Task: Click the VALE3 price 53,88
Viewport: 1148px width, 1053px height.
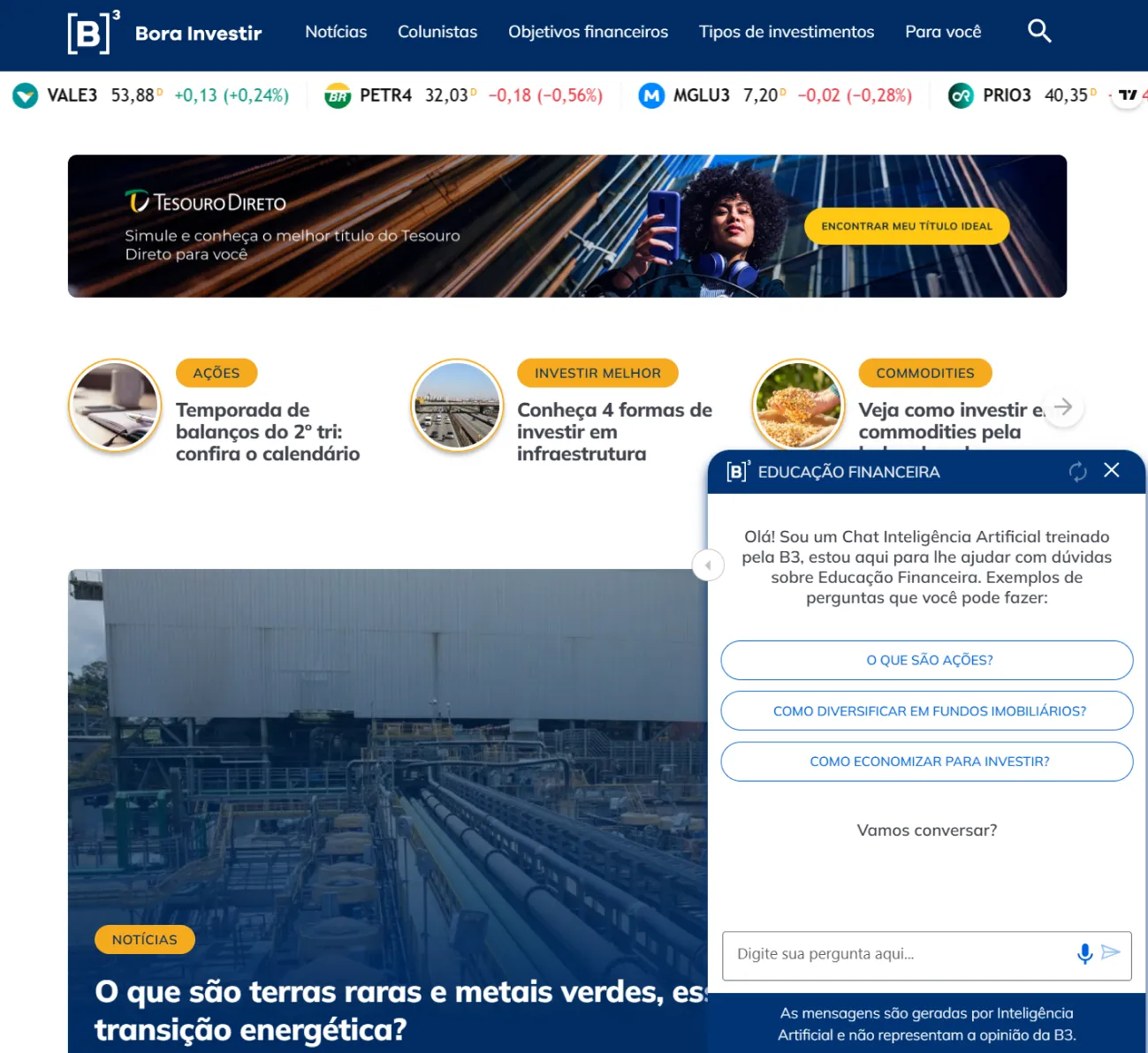Action: pos(133,95)
